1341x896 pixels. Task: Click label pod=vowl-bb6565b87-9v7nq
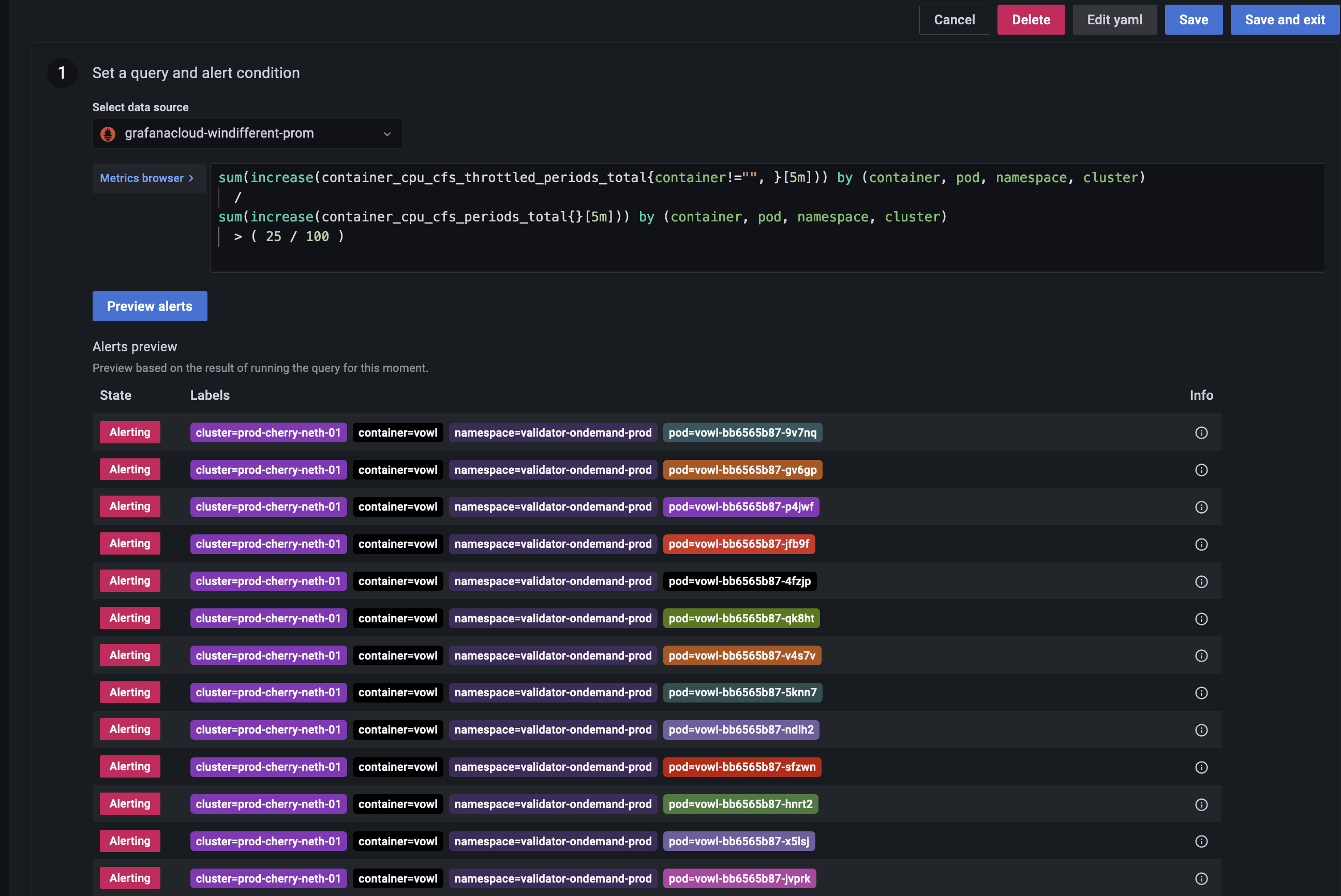pos(742,432)
